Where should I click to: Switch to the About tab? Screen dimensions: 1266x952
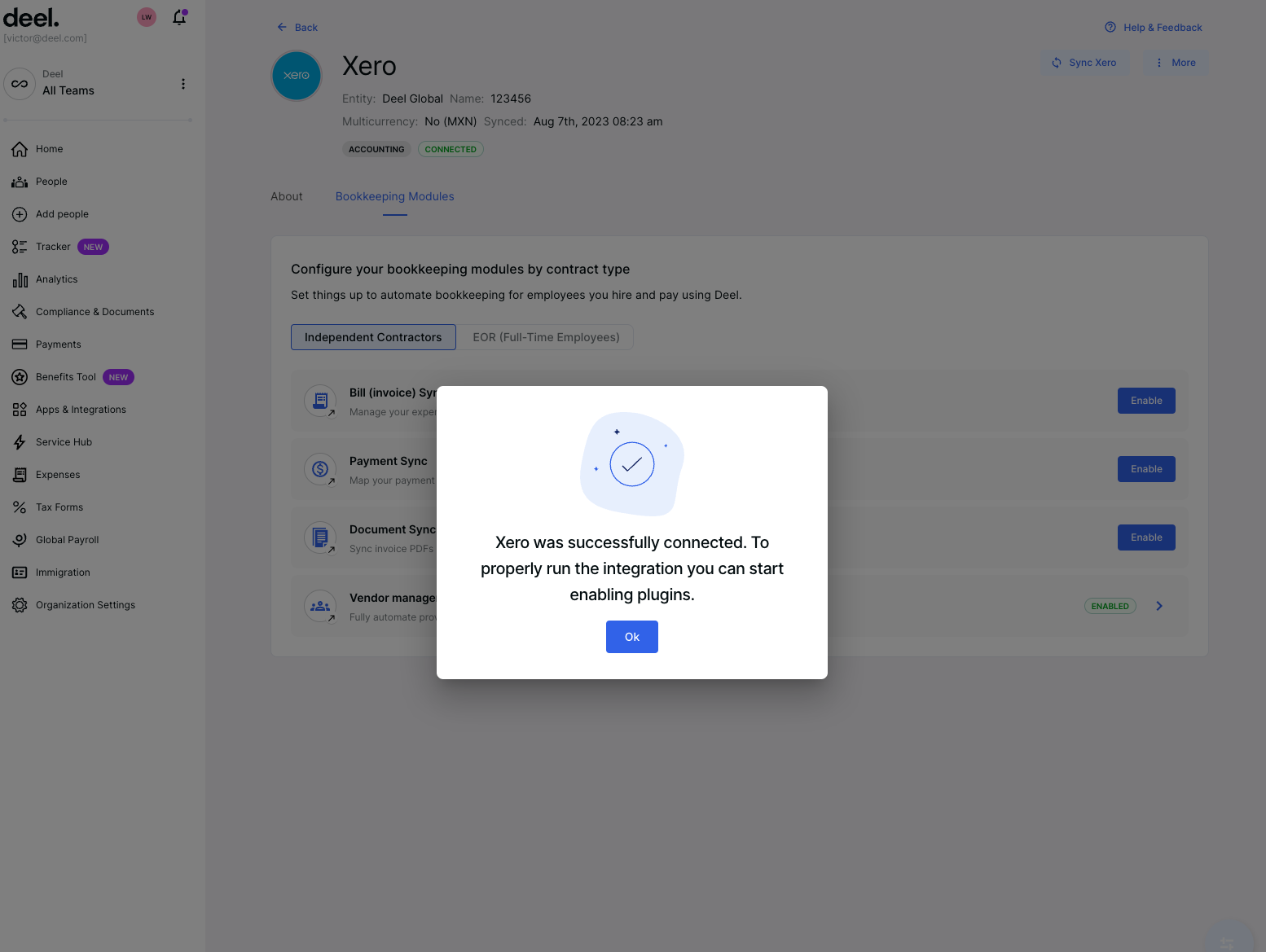pos(287,196)
